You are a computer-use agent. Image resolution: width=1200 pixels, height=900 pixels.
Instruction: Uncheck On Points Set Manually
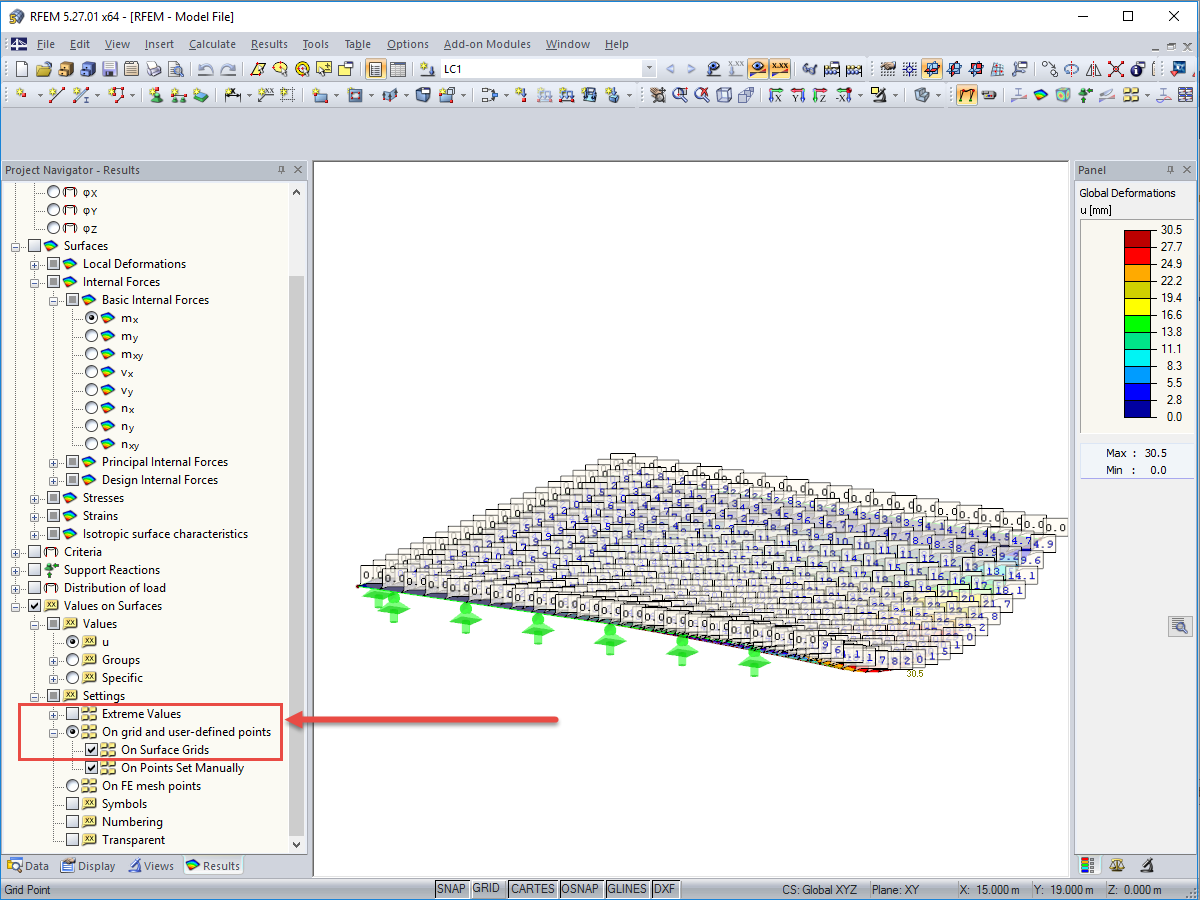click(x=92, y=768)
